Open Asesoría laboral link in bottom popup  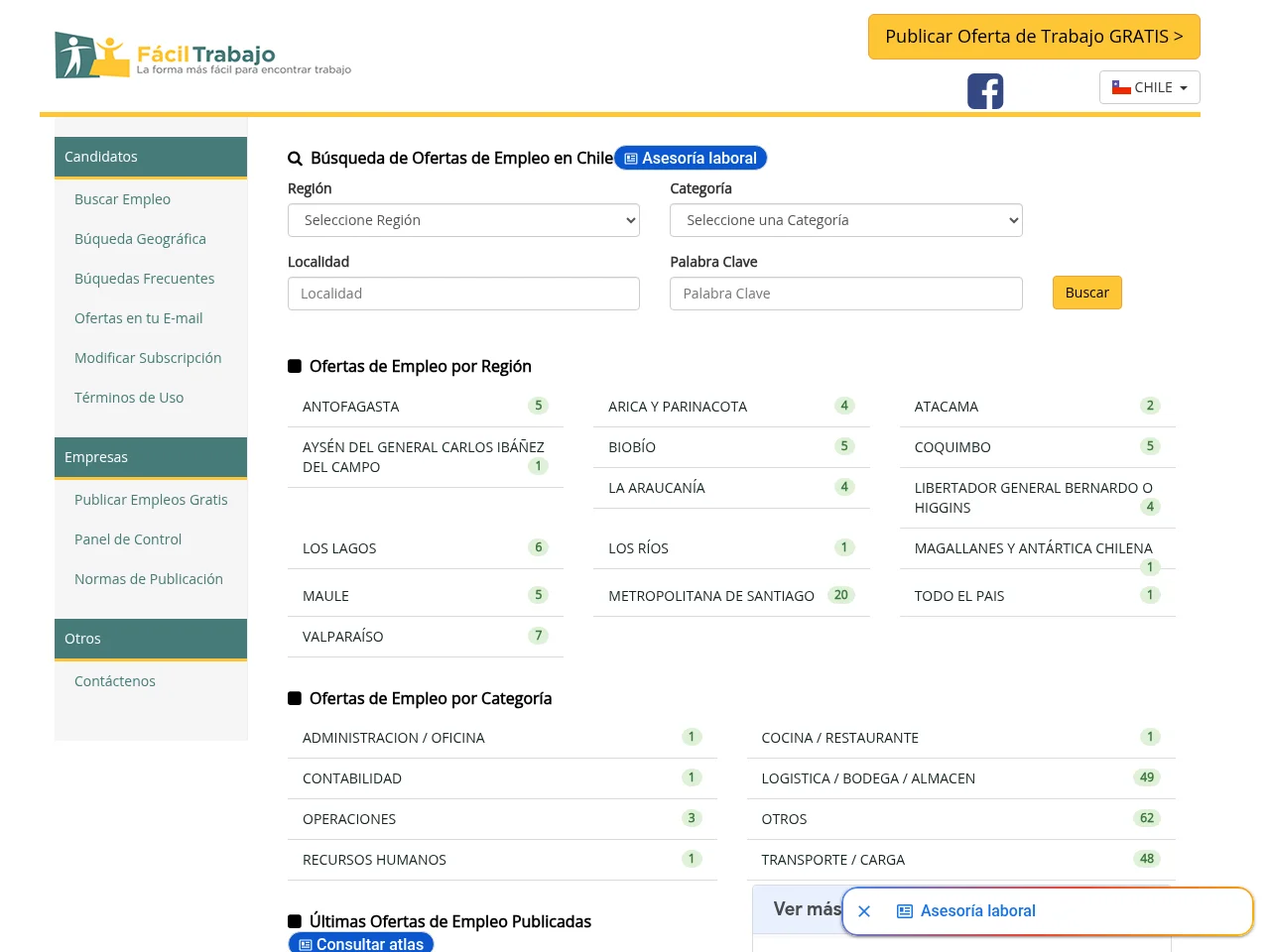[966, 911]
